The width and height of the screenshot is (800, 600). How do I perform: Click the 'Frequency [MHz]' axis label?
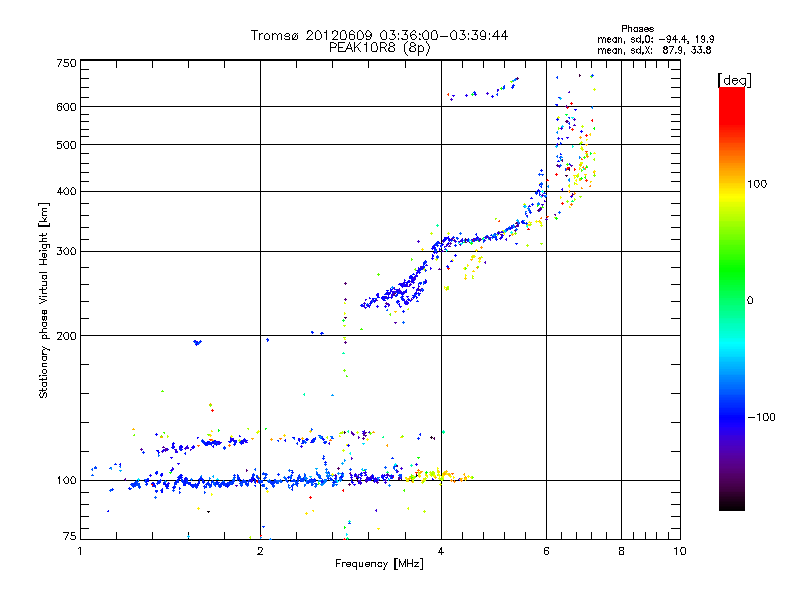(x=379, y=564)
